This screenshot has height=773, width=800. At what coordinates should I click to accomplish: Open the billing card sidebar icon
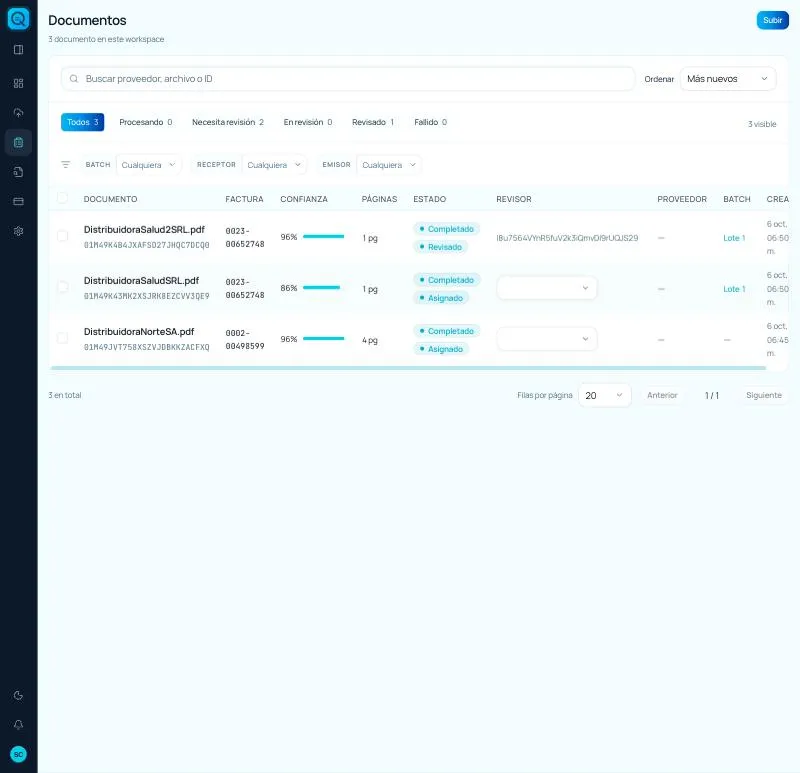point(18,202)
